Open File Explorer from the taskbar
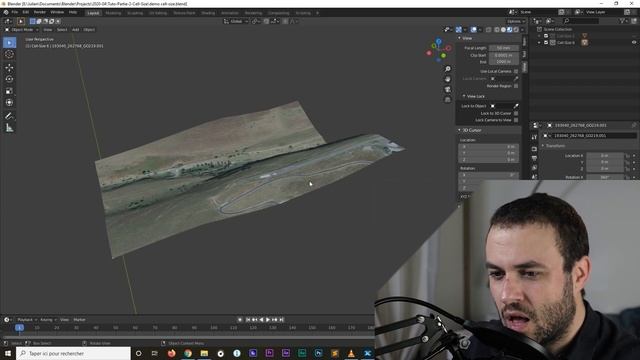The image size is (640, 360). [204, 353]
